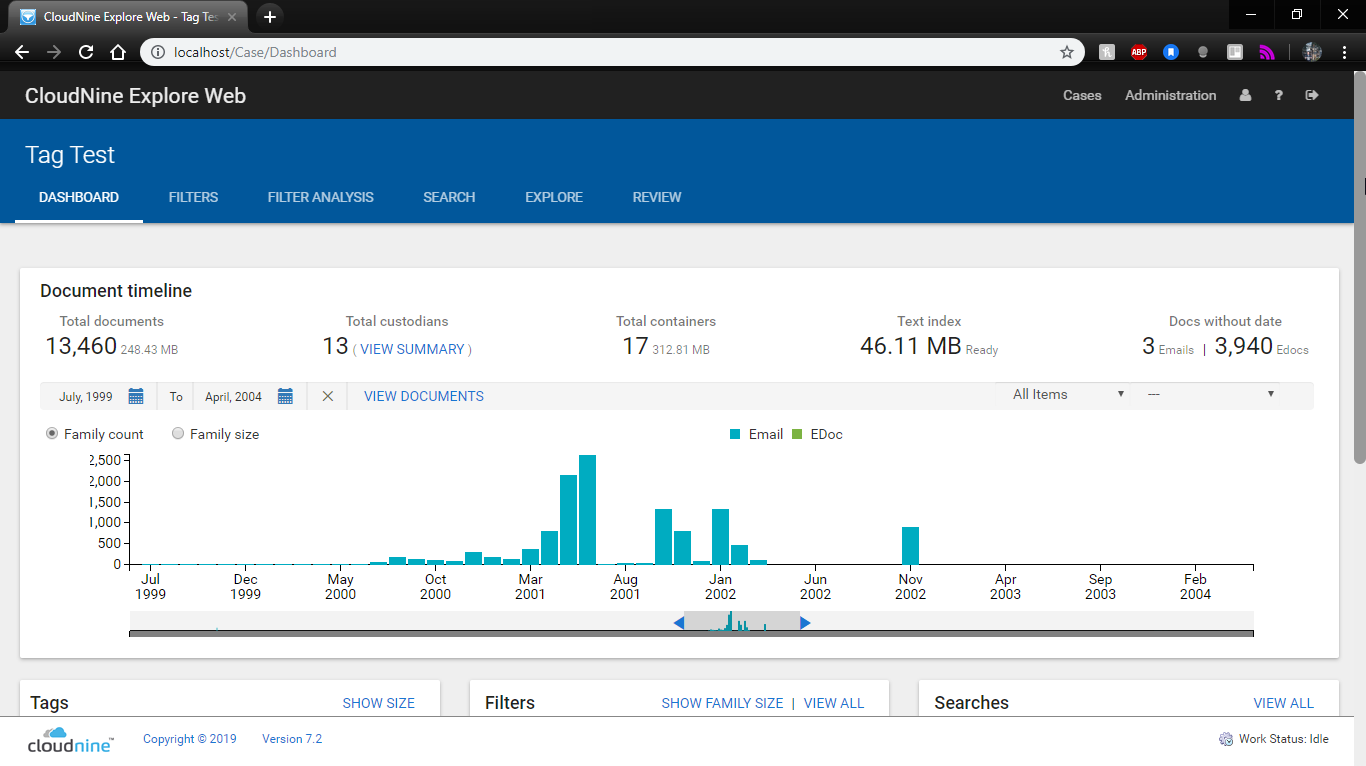Image resolution: width=1366 pixels, height=766 pixels.
Task: Click the left arrow on the timeline range slider
Action: (678, 621)
